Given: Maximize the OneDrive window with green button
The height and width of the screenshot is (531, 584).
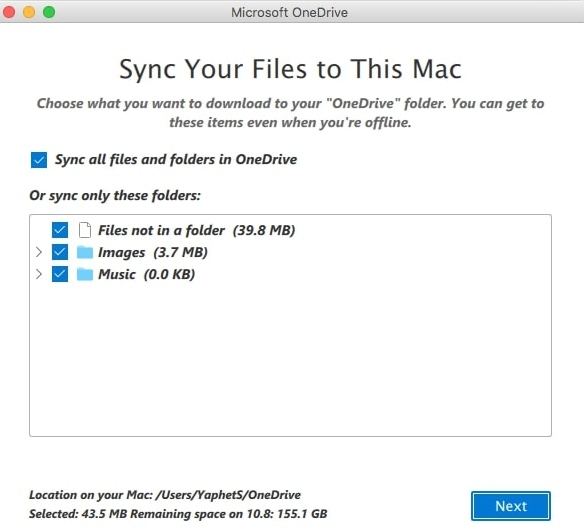Looking at the screenshot, I should pyautogui.click(x=49, y=12).
